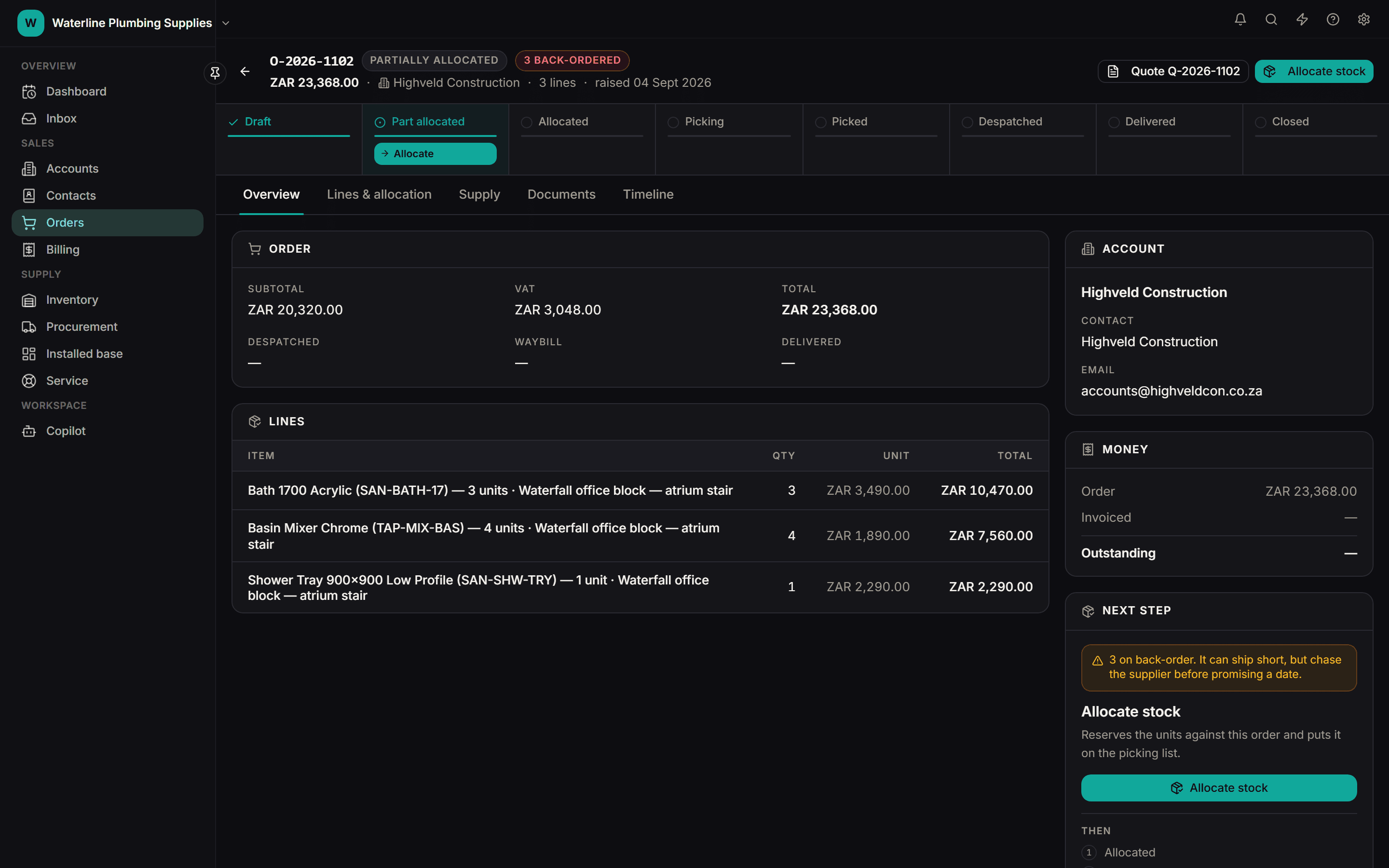Open the Timeline tab

point(648,195)
